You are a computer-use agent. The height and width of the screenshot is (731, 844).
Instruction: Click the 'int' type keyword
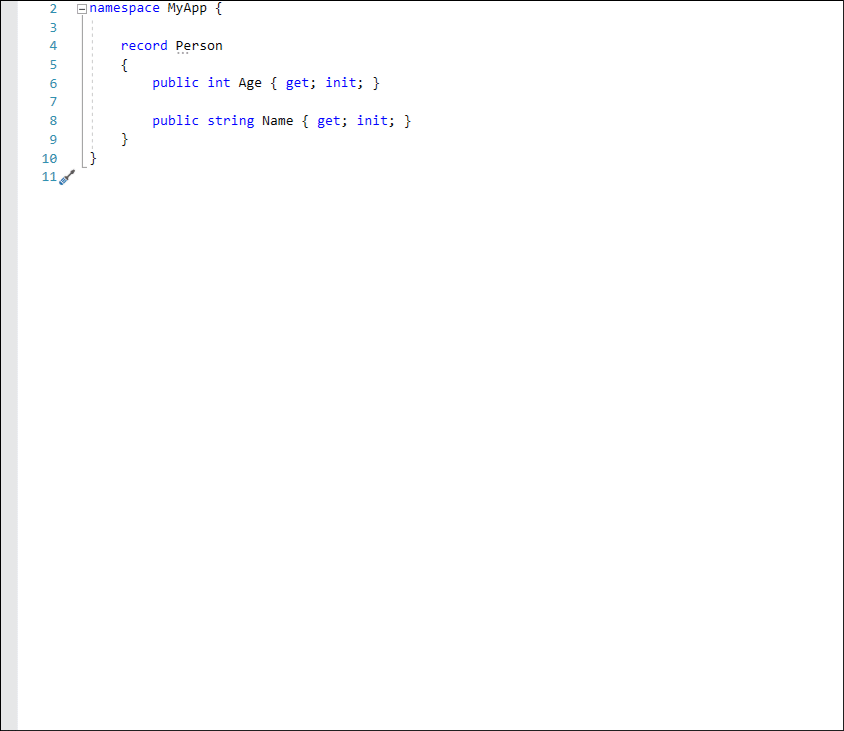click(x=219, y=83)
